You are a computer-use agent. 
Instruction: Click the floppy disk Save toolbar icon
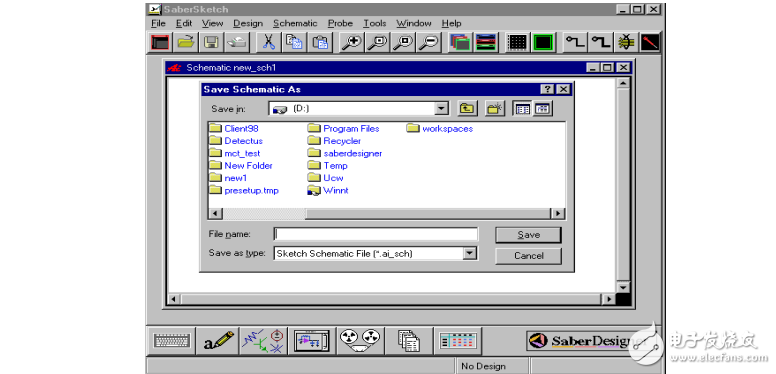point(212,43)
